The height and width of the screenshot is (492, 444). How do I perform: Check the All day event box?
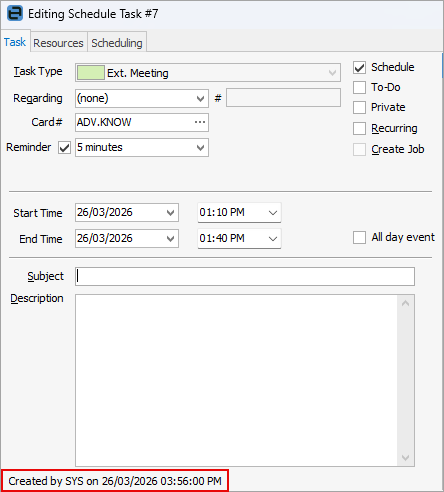[x=359, y=238]
